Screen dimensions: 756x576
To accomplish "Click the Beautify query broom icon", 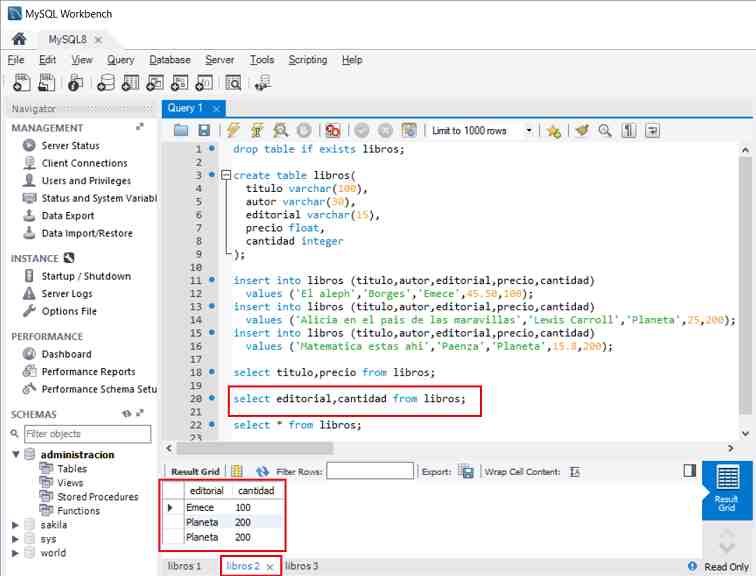I will click(x=581, y=131).
